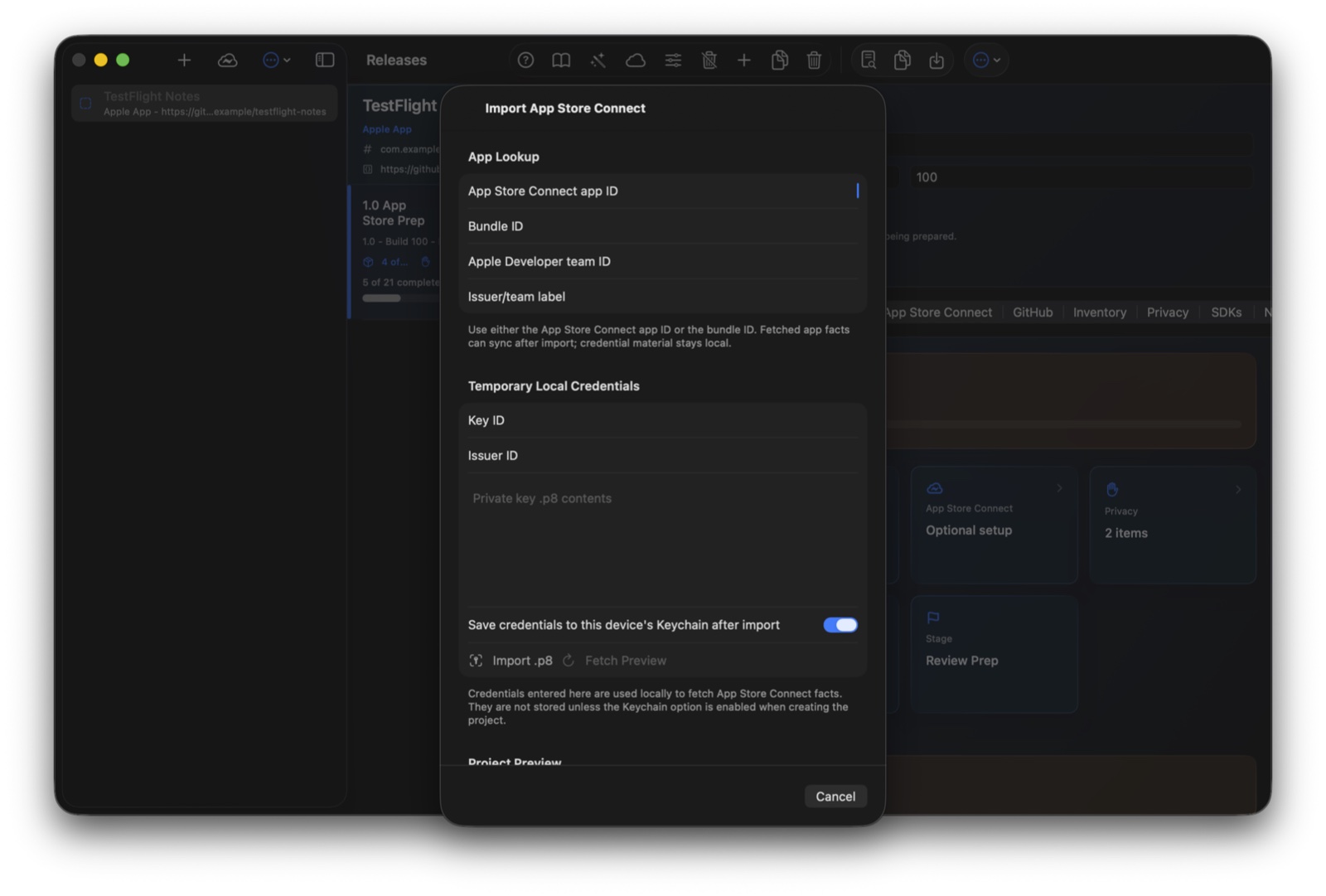
Task: Open the Stage Review Prep card
Action: coord(994,654)
